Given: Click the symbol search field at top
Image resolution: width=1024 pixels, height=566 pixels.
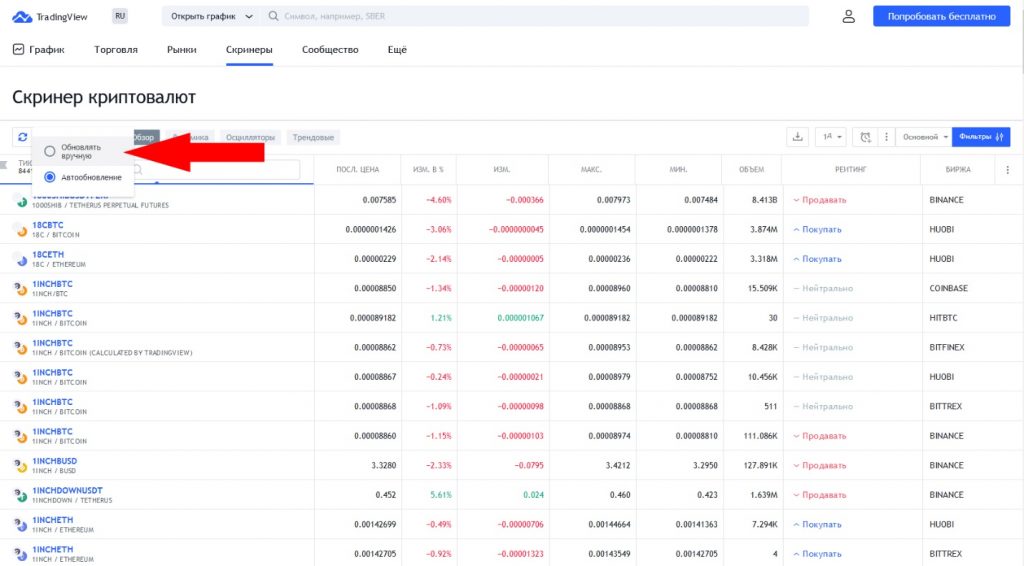Looking at the screenshot, I should (x=536, y=16).
